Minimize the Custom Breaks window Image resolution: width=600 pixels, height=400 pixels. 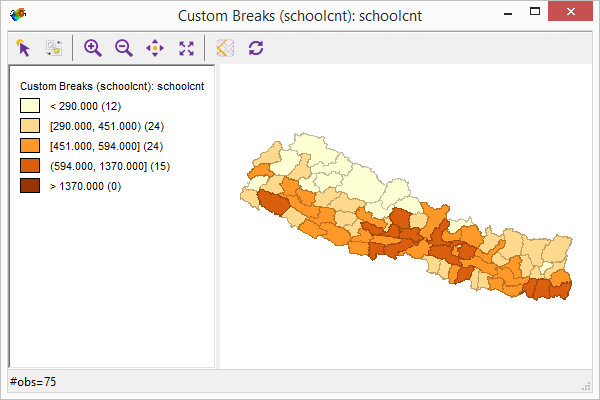pos(508,14)
